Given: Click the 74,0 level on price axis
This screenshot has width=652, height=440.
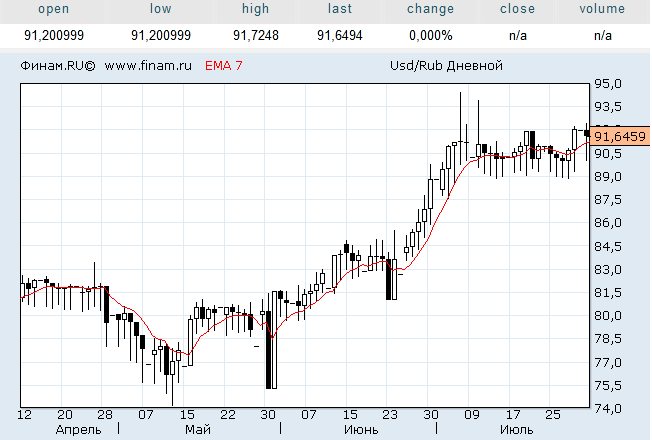Looking at the screenshot, I should tap(609, 409).
